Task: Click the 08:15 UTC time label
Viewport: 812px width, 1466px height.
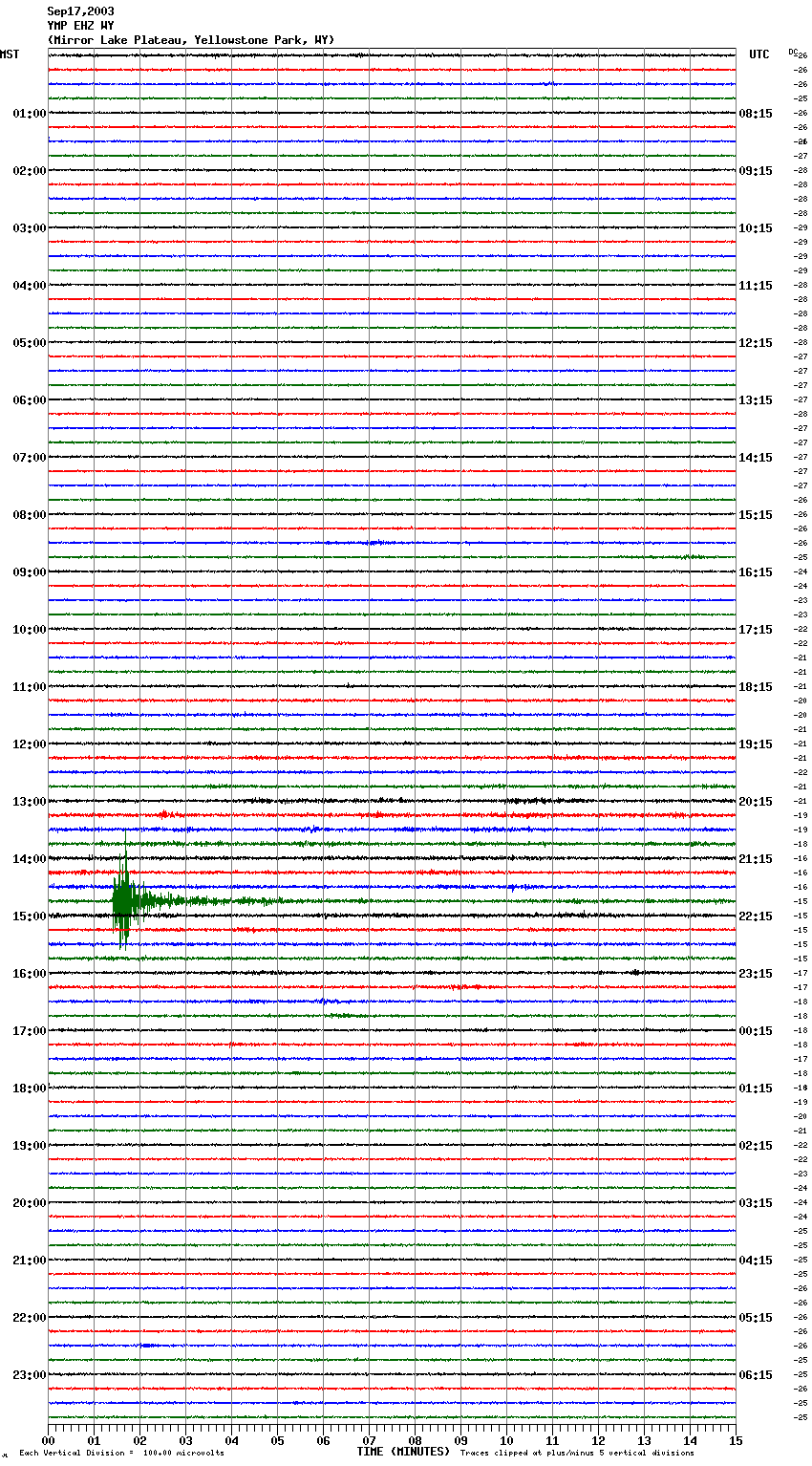Action: (756, 114)
